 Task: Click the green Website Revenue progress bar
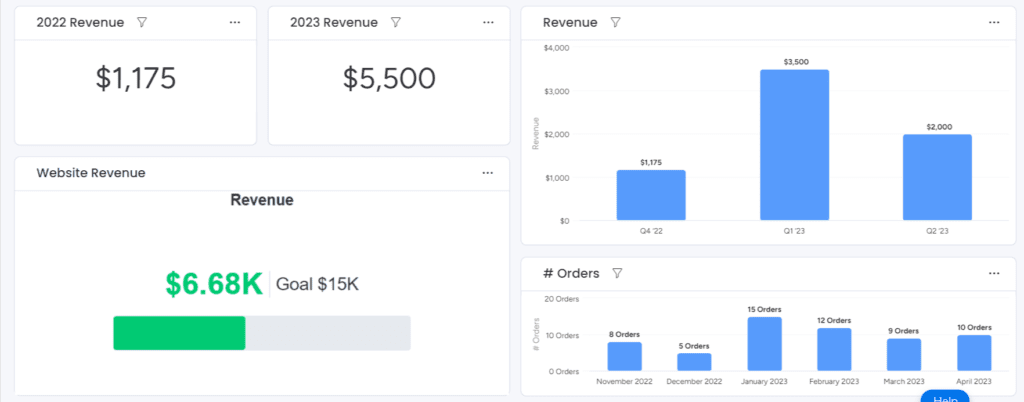coord(180,333)
